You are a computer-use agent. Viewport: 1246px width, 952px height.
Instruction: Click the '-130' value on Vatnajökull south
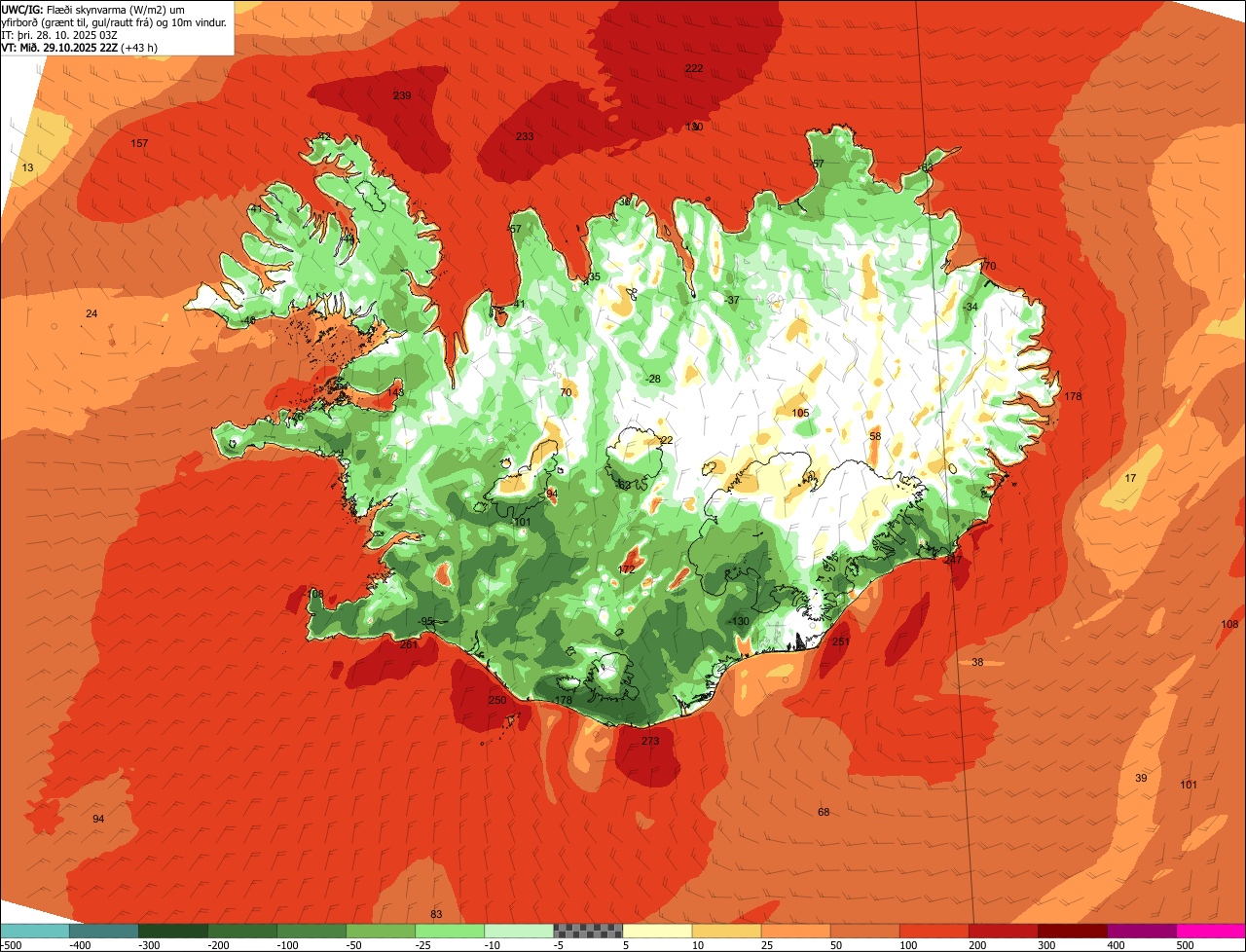pyautogui.click(x=738, y=622)
